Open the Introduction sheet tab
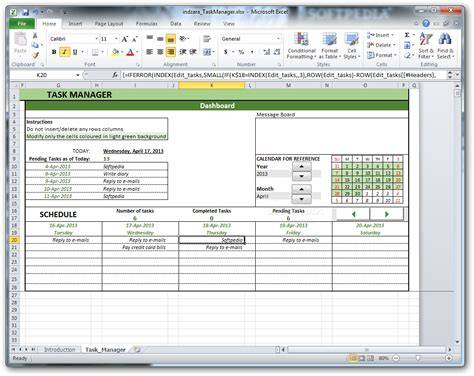 click(60, 349)
